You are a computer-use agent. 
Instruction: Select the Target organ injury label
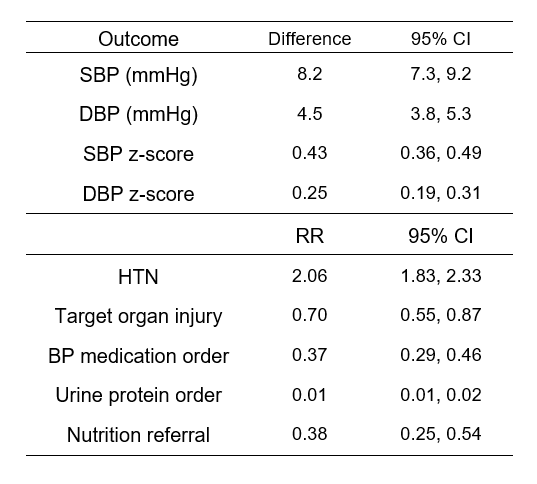(138, 316)
